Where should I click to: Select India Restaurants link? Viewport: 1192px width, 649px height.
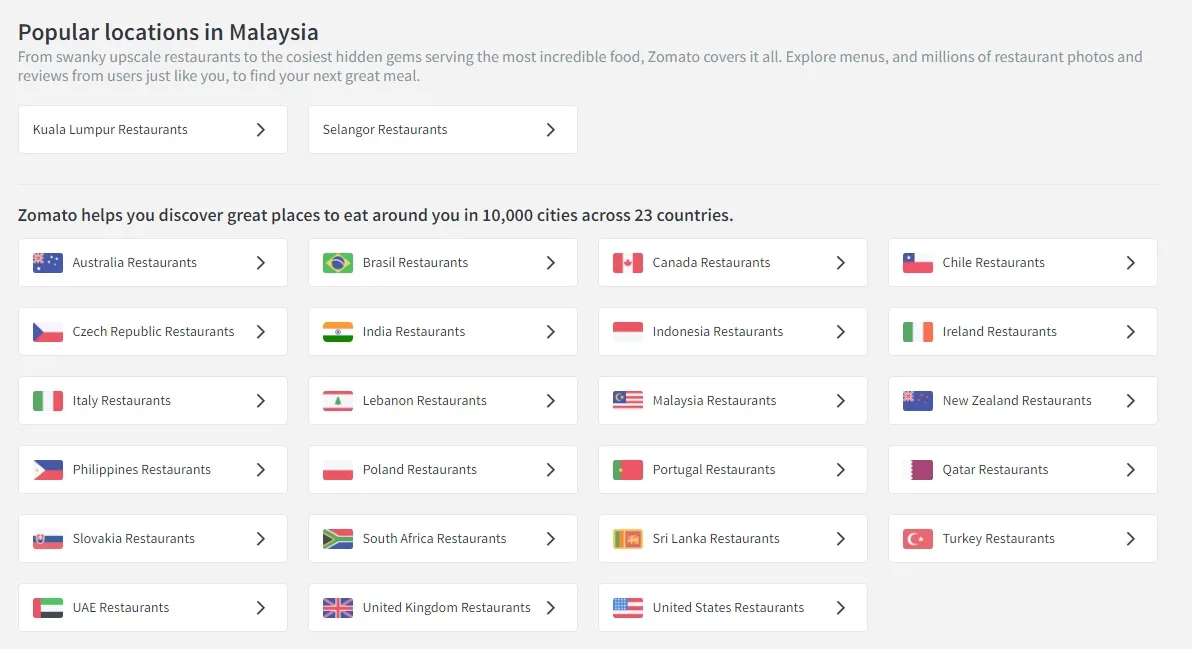[442, 332]
